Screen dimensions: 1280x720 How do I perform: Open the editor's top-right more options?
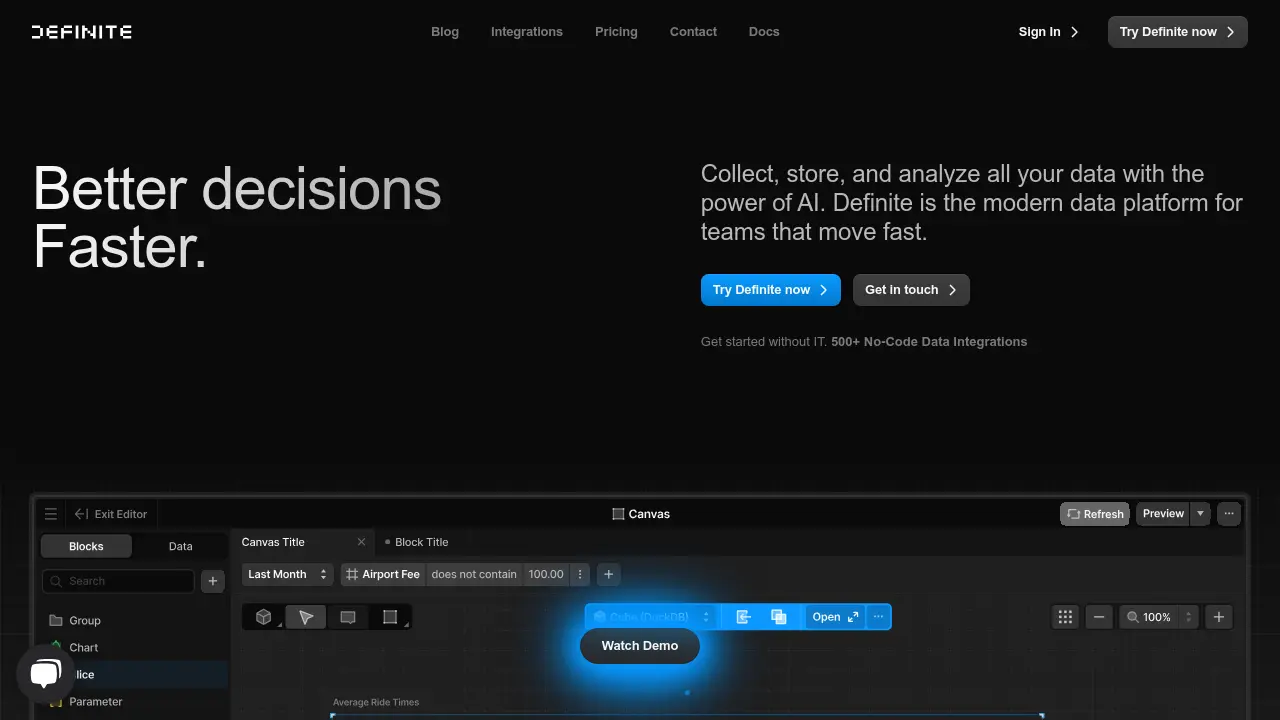pyautogui.click(x=1229, y=514)
